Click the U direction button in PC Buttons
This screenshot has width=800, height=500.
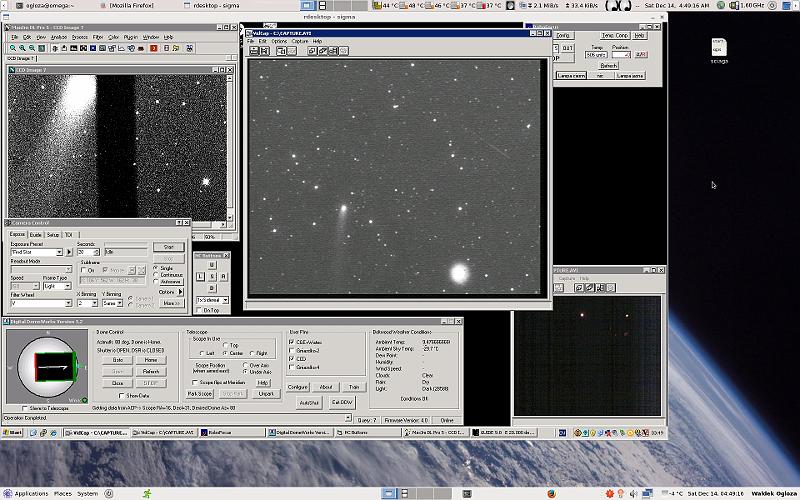point(212,265)
